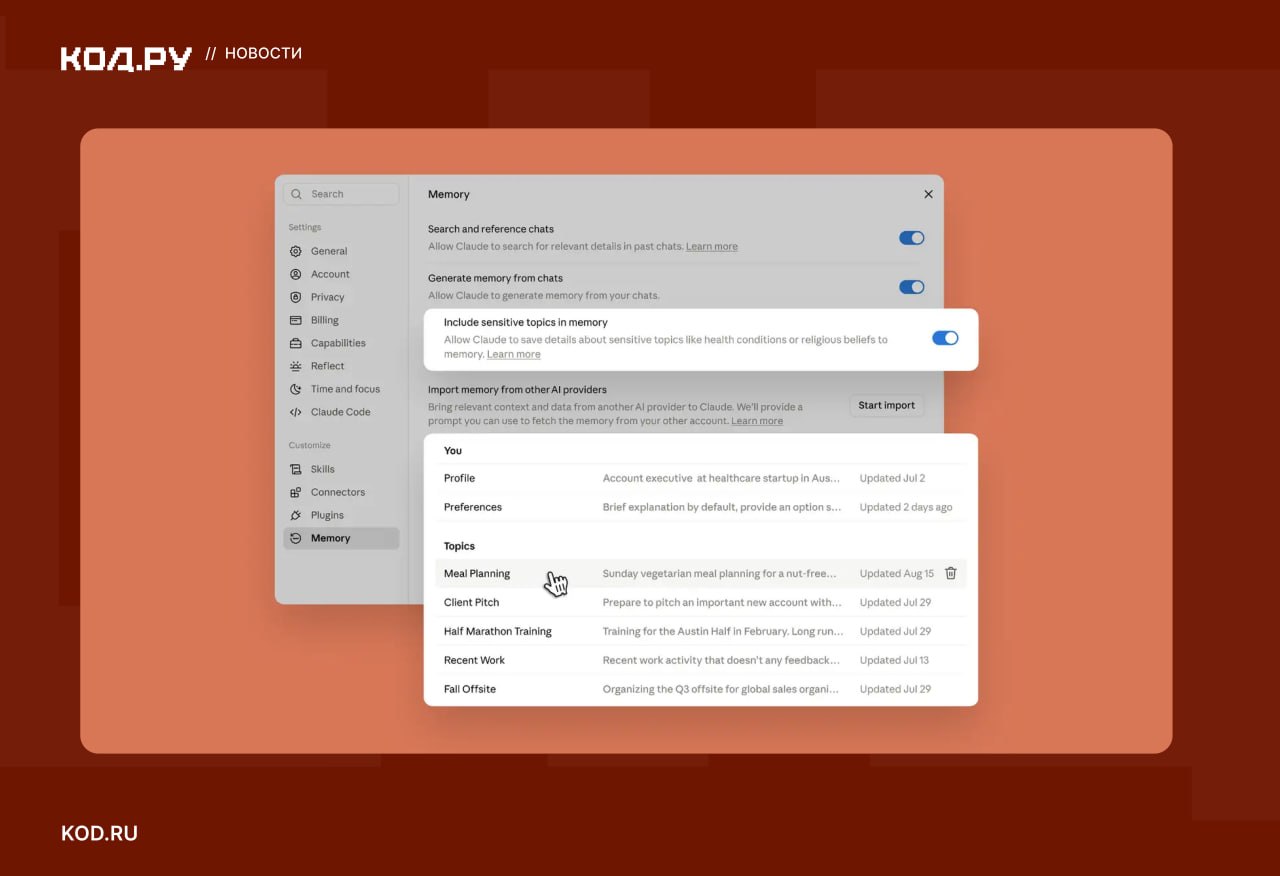The height and width of the screenshot is (876, 1280).
Task: Open Learn more link about sensitive topics
Action: [x=514, y=355]
